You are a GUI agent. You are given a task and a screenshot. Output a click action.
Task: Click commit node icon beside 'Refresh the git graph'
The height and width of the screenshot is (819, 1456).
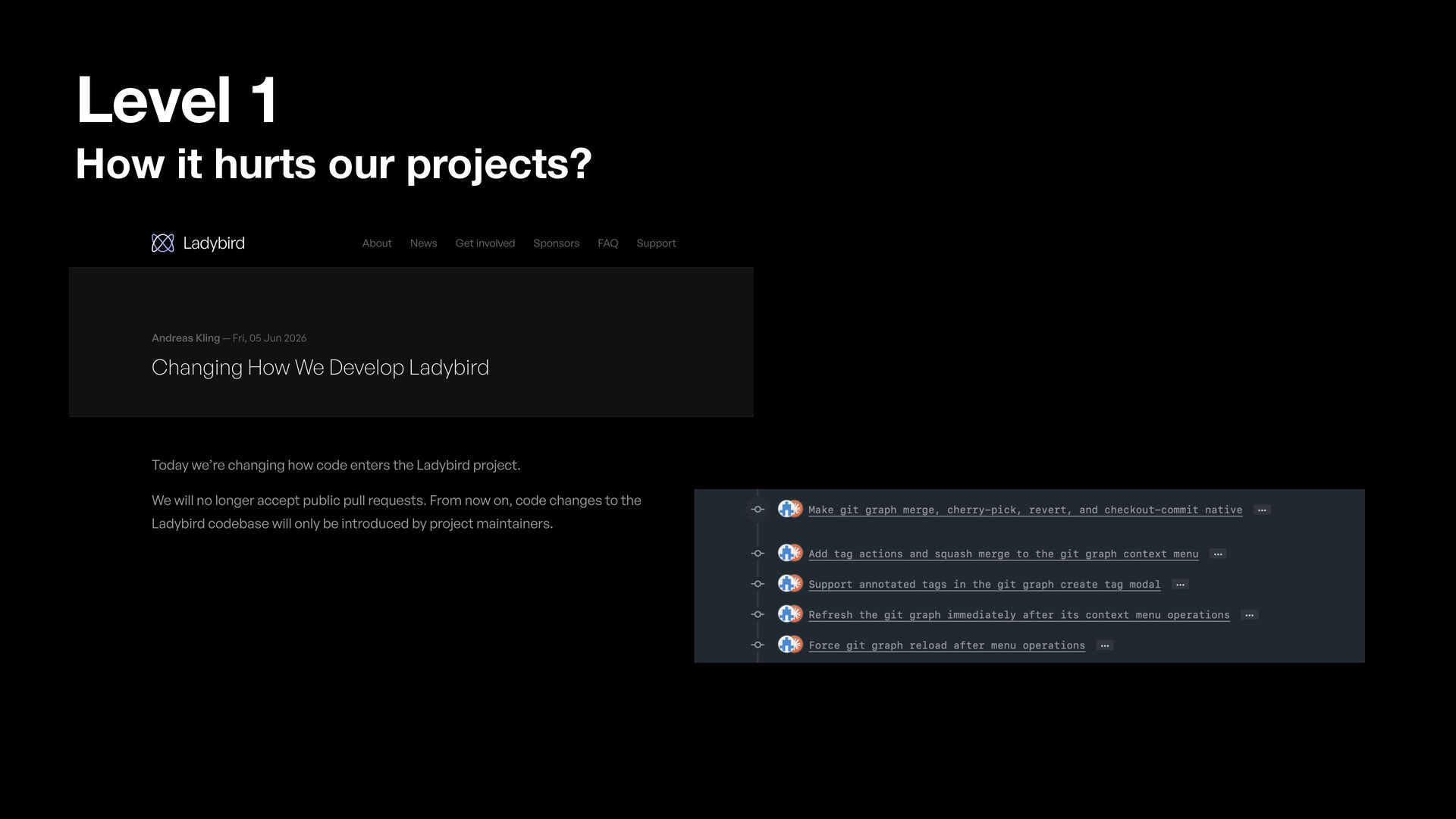click(x=758, y=614)
